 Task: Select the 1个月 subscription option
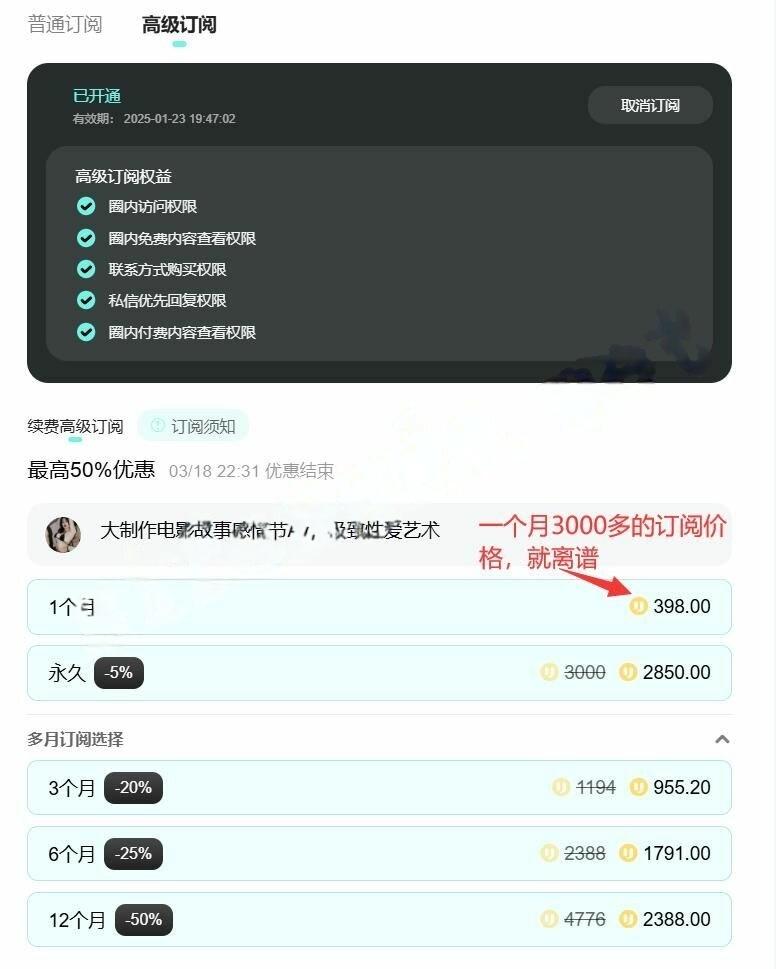(x=379, y=607)
